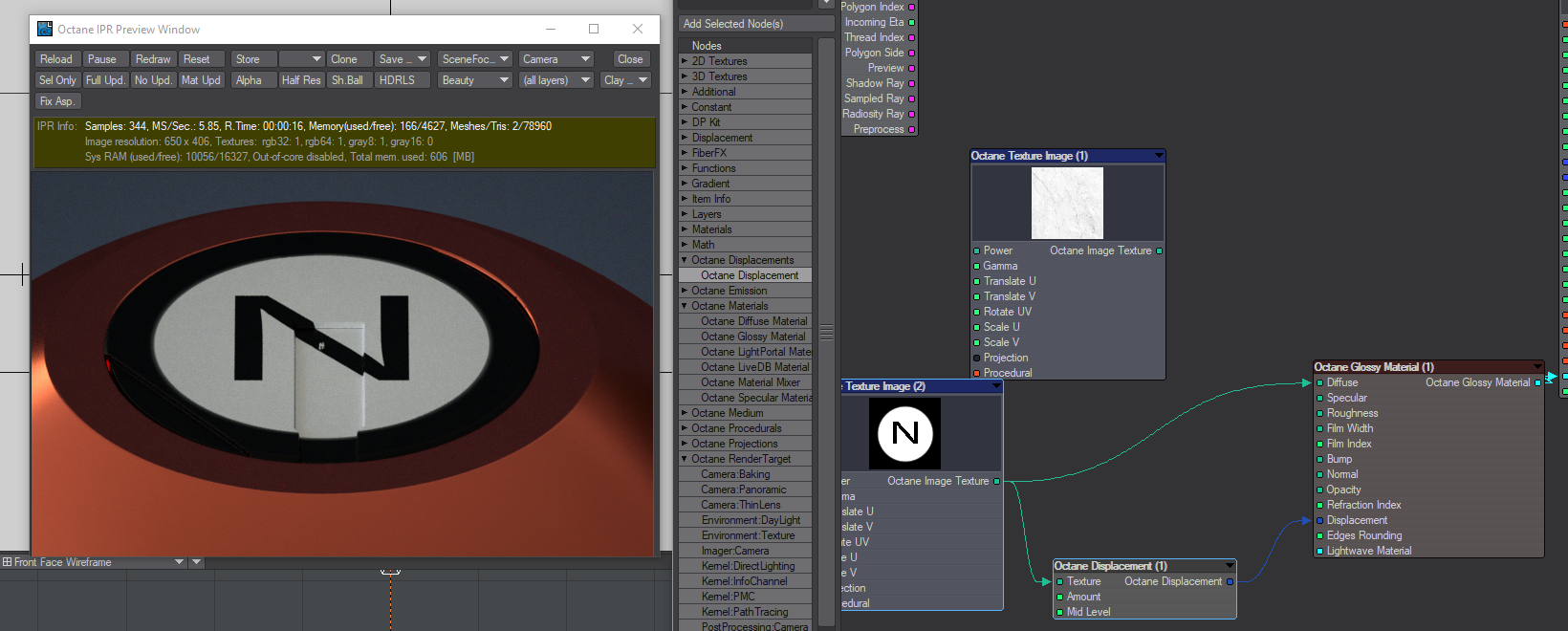Screen dimensions: 1568x631
Task: Click Roughness input socket on Glossy Material
Action: coord(1320,413)
